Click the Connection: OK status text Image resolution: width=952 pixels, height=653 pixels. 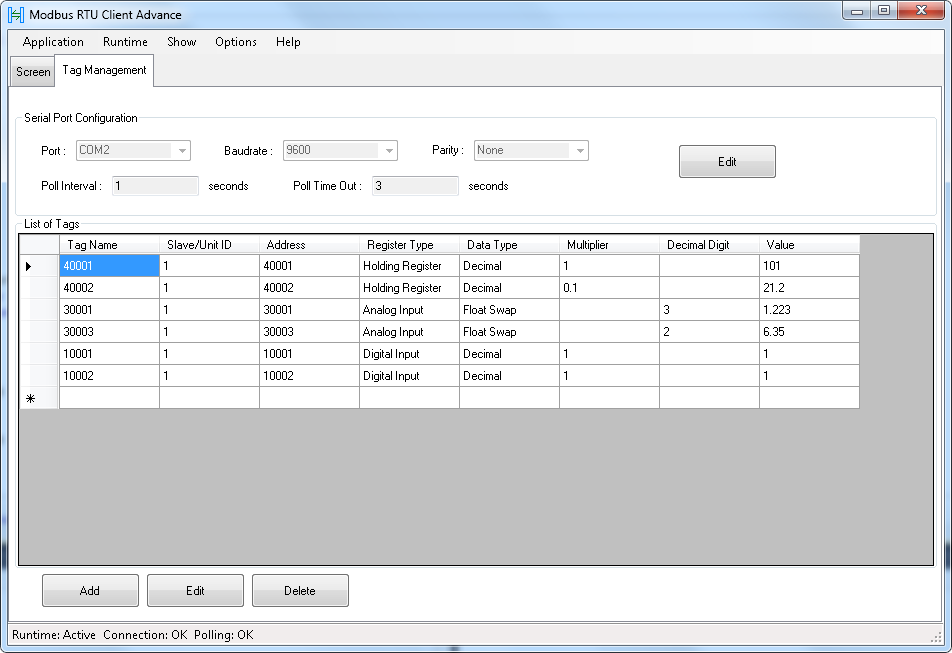tap(145, 635)
